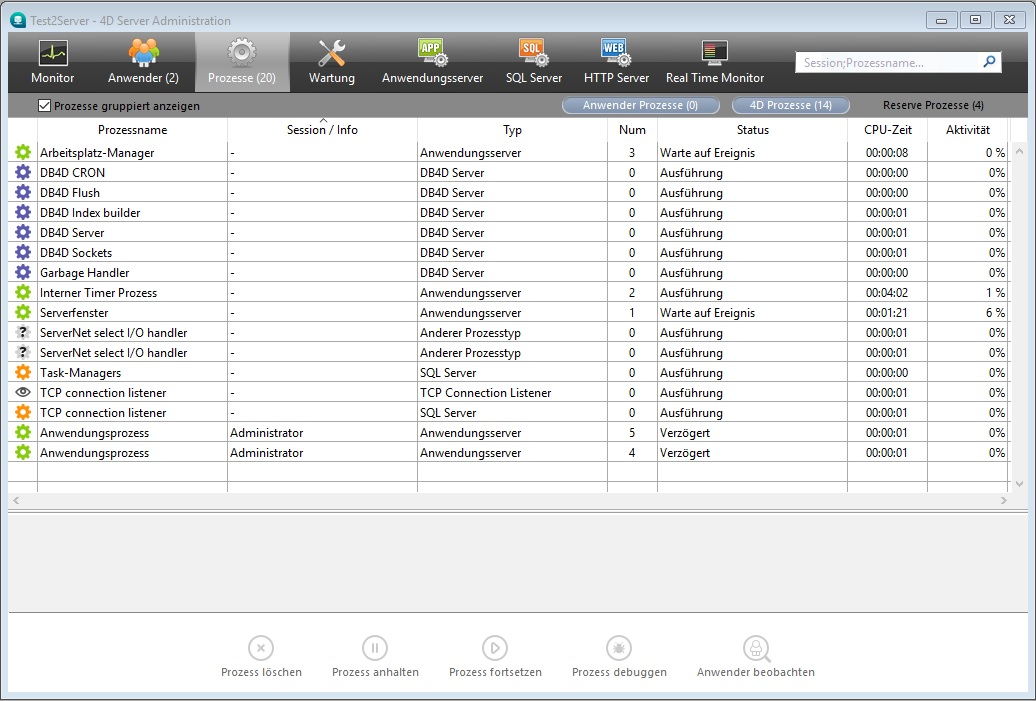Open the Wartung maintenance tools page

[331, 53]
